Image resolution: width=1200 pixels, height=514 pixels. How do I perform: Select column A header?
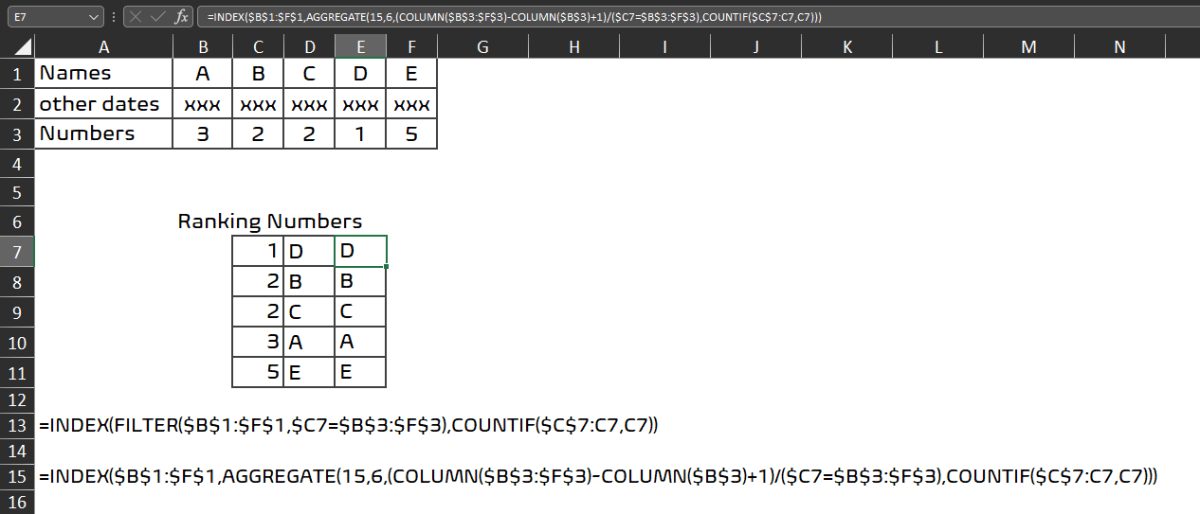104,46
